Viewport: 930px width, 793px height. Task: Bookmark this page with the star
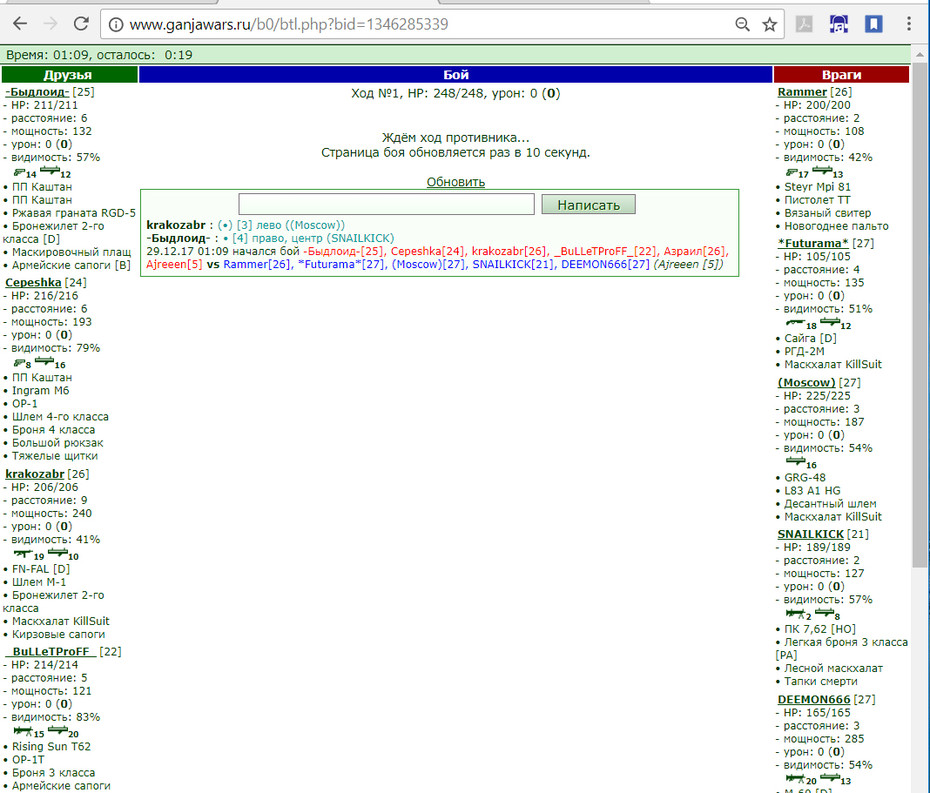click(x=770, y=24)
